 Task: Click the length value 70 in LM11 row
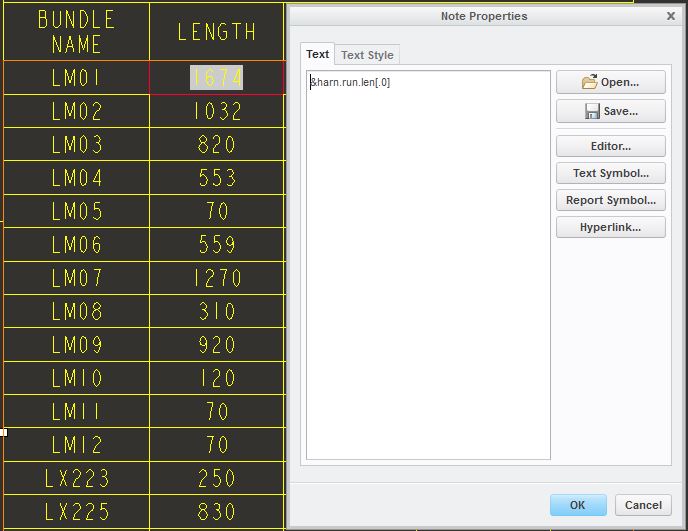point(217,411)
